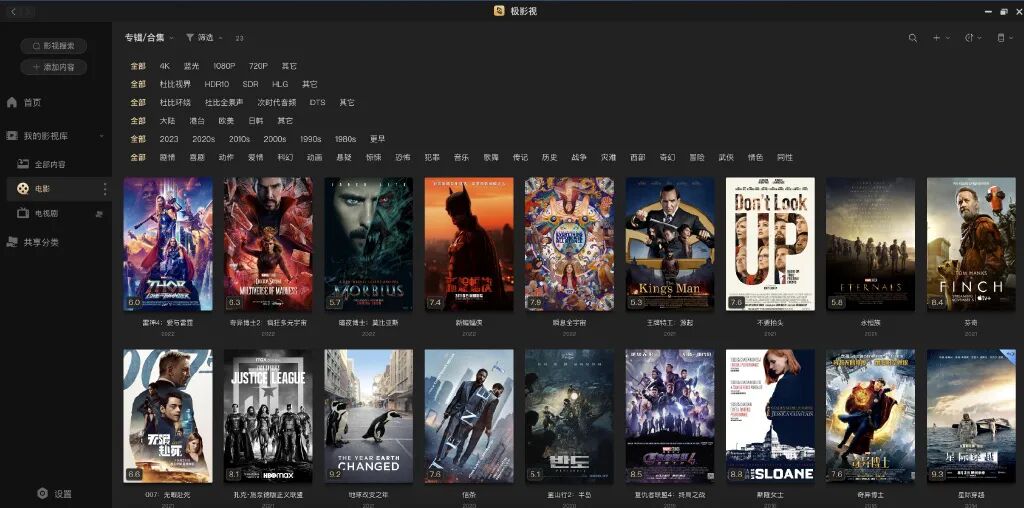Select the SDR filter
The image size is (1024, 508).
tap(250, 84)
